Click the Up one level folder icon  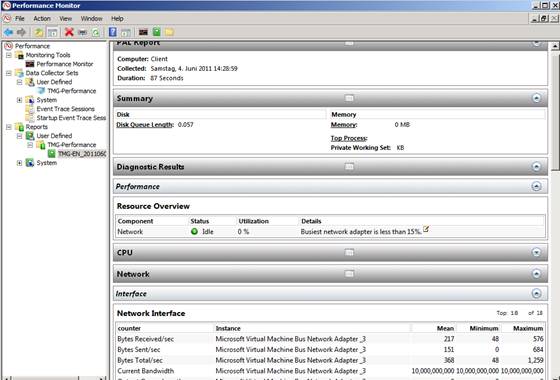[39, 32]
